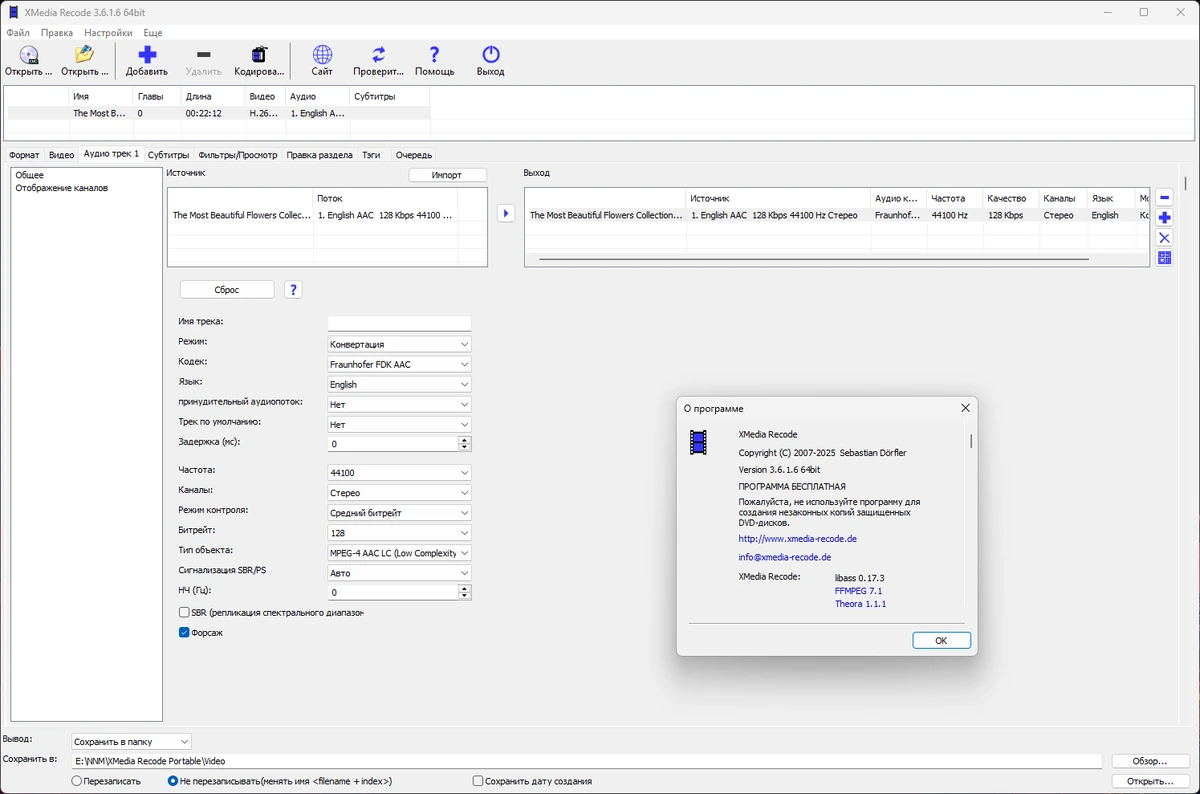Click OK in the About dialog
Image resolution: width=1200 pixels, height=794 pixels.
941,640
